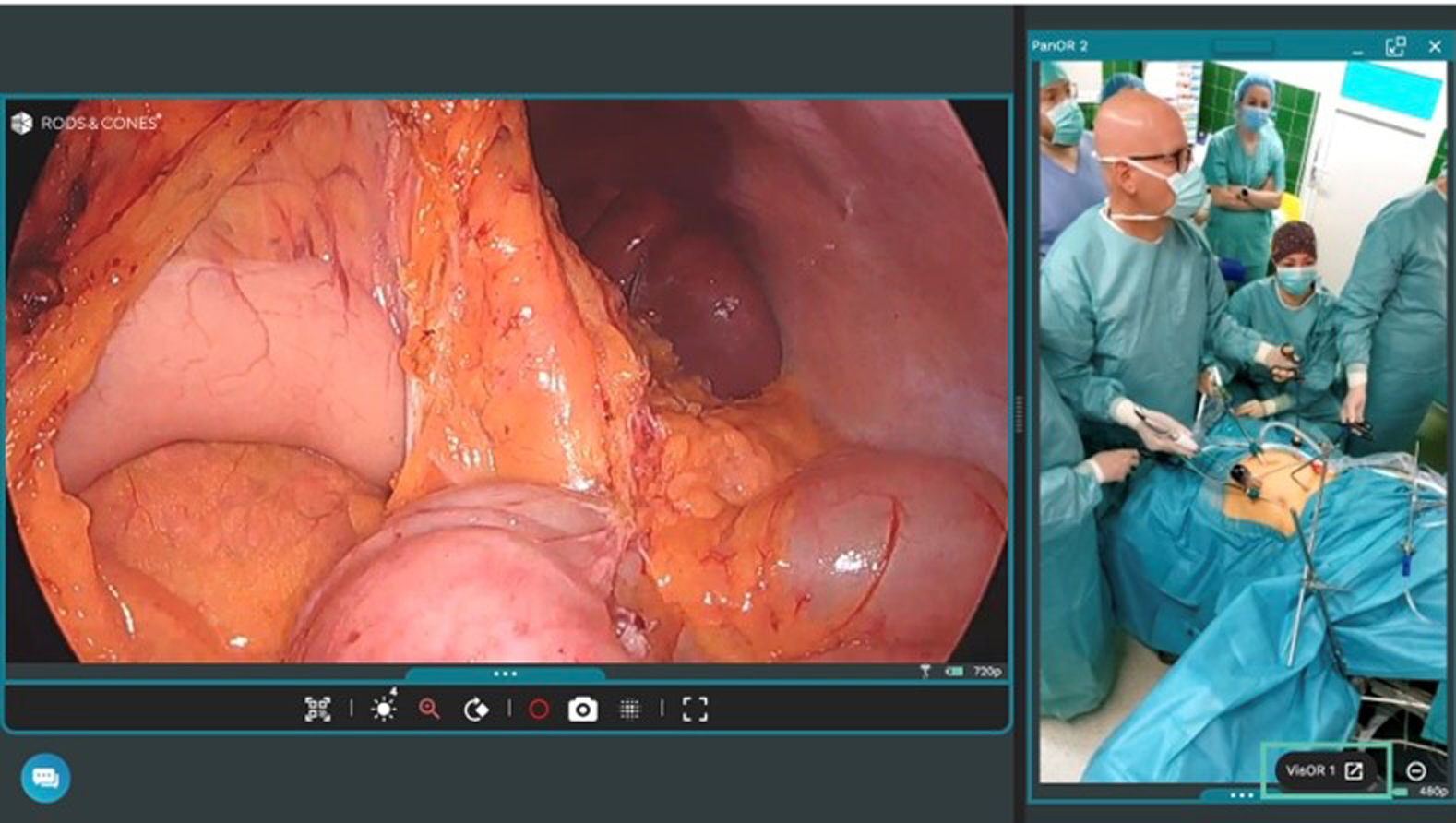Click the red magnifier zoom icon
The image size is (1456, 823).
429,709
